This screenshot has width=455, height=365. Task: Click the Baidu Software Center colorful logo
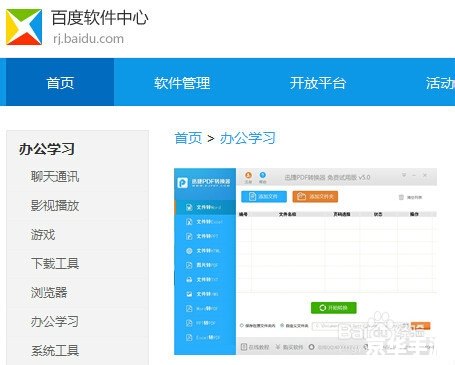pyautogui.click(x=24, y=27)
